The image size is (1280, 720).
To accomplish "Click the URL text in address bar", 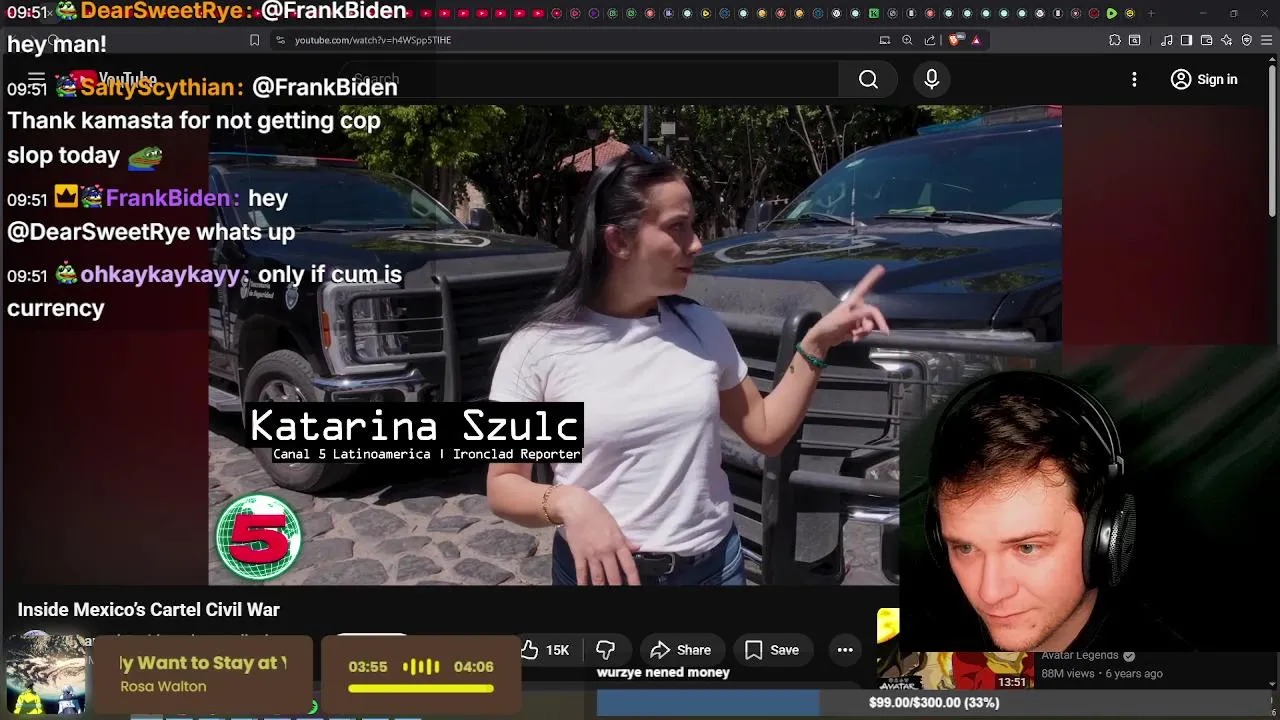I will 373,40.
